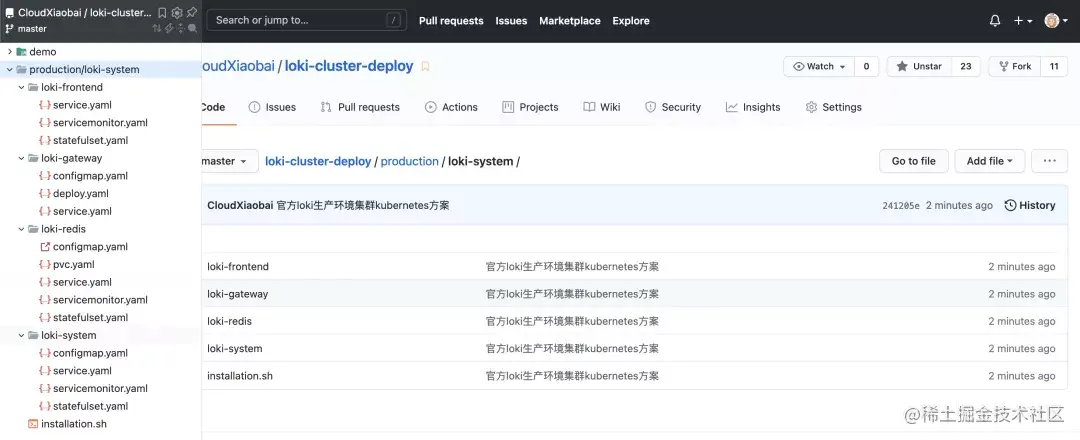Unstar the repository
The width and height of the screenshot is (1080, 440).
pos(919,66)
